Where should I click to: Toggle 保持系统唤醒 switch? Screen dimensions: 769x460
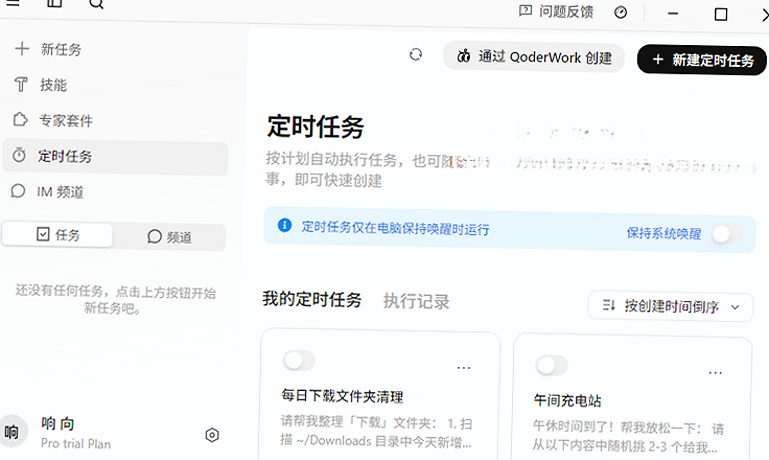click(726, 234)
